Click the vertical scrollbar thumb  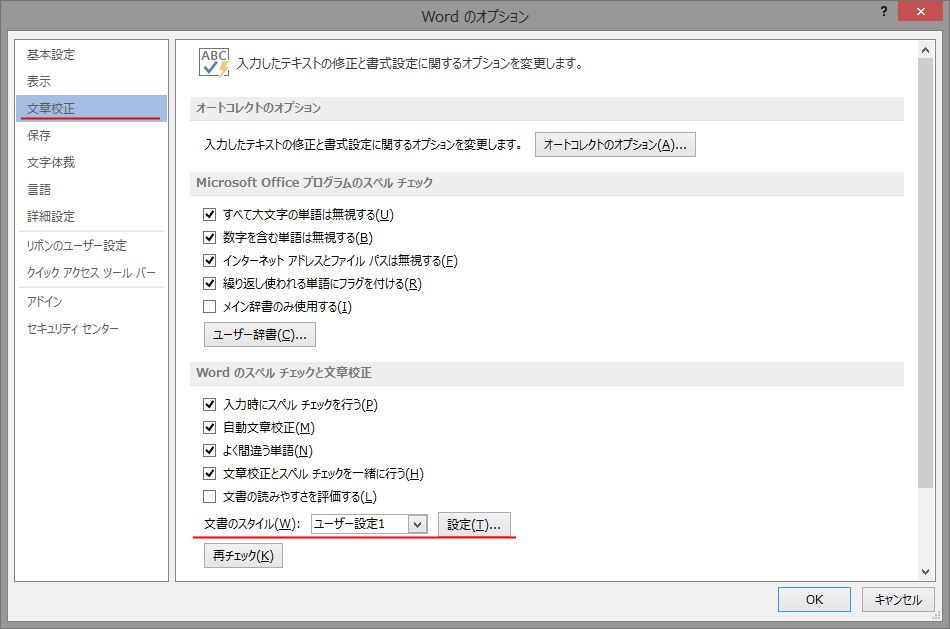pos(925,273)
